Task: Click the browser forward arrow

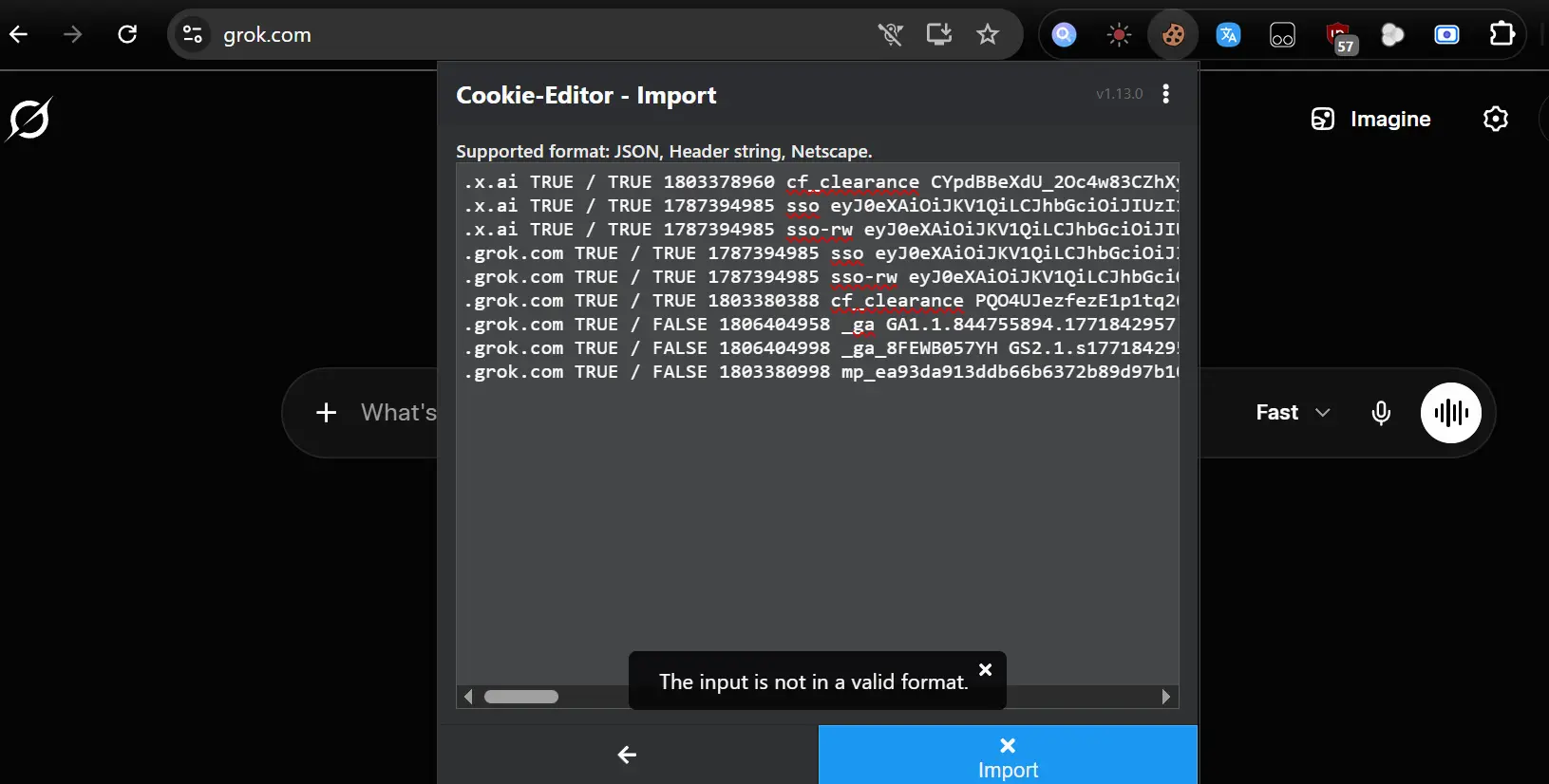Action: pyautogui.click(x=73, y=35)
